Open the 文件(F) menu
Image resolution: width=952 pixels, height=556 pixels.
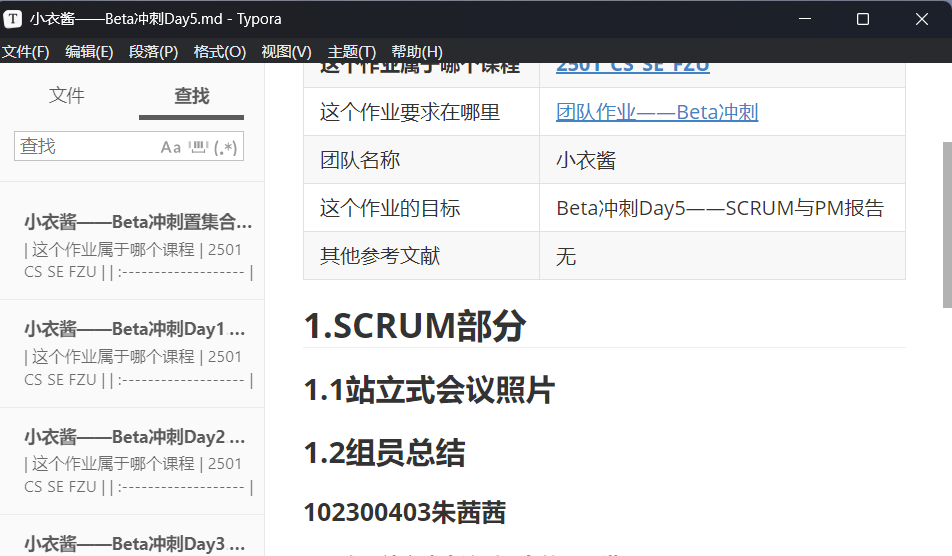(26, 52)
